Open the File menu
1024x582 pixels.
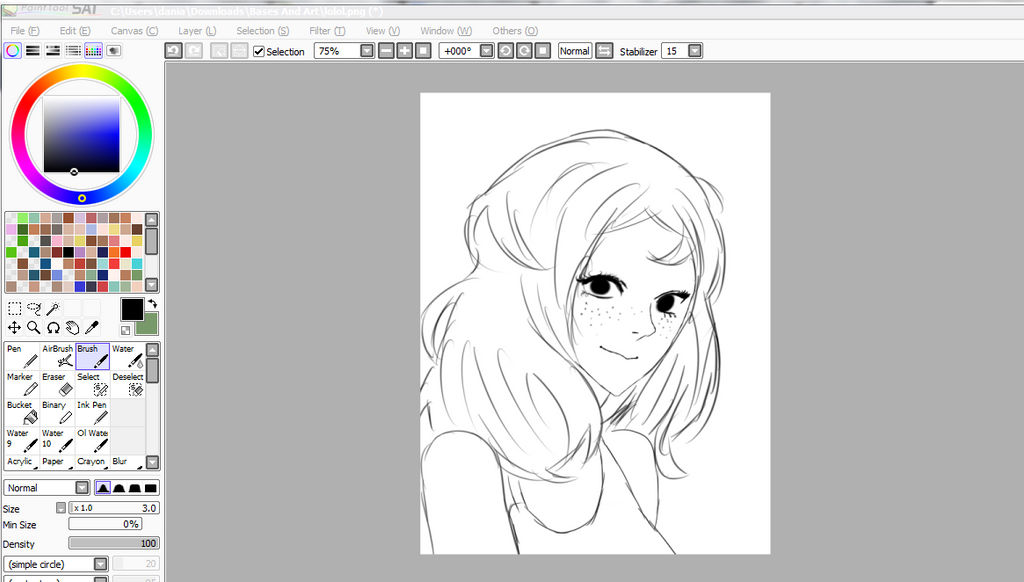[25, 31]
